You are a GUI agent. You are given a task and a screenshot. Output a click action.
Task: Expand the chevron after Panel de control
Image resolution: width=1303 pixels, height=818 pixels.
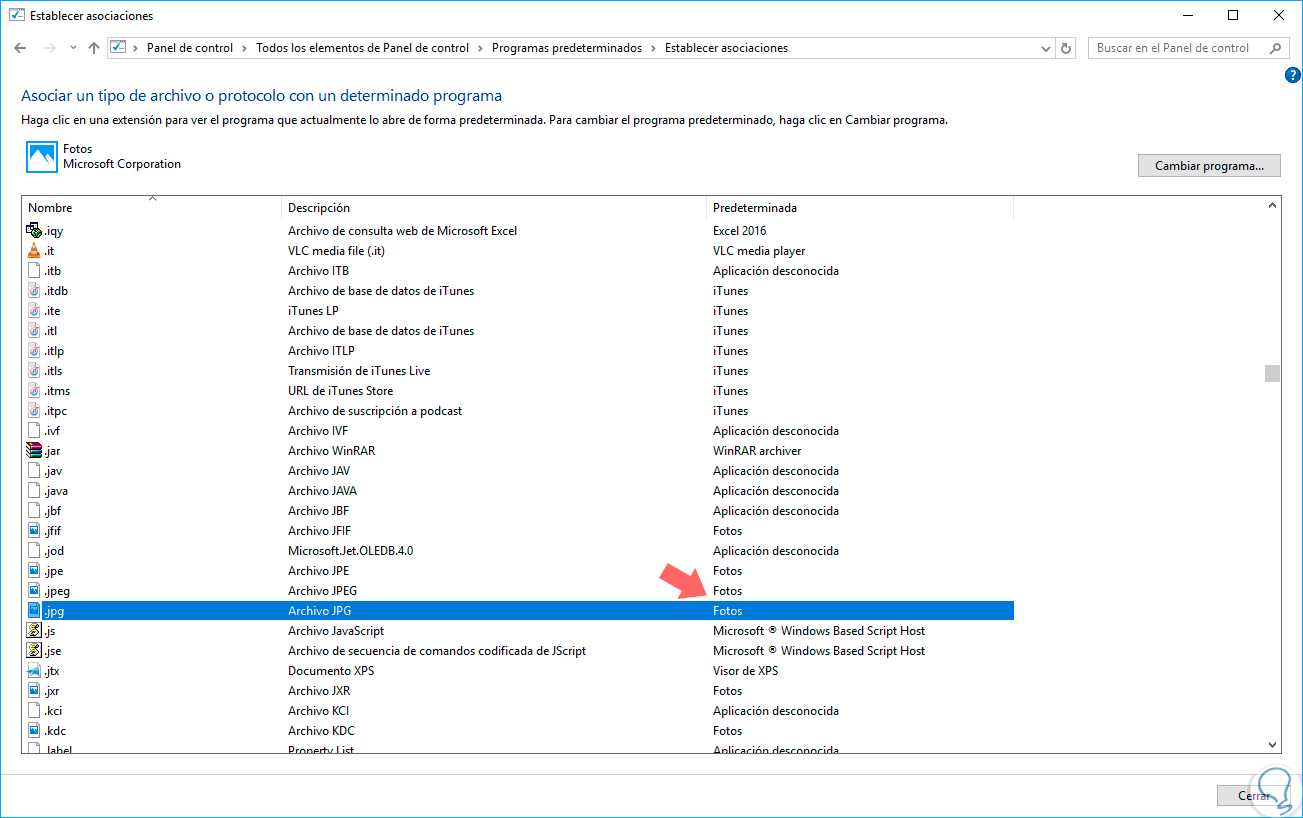[244, 48]
